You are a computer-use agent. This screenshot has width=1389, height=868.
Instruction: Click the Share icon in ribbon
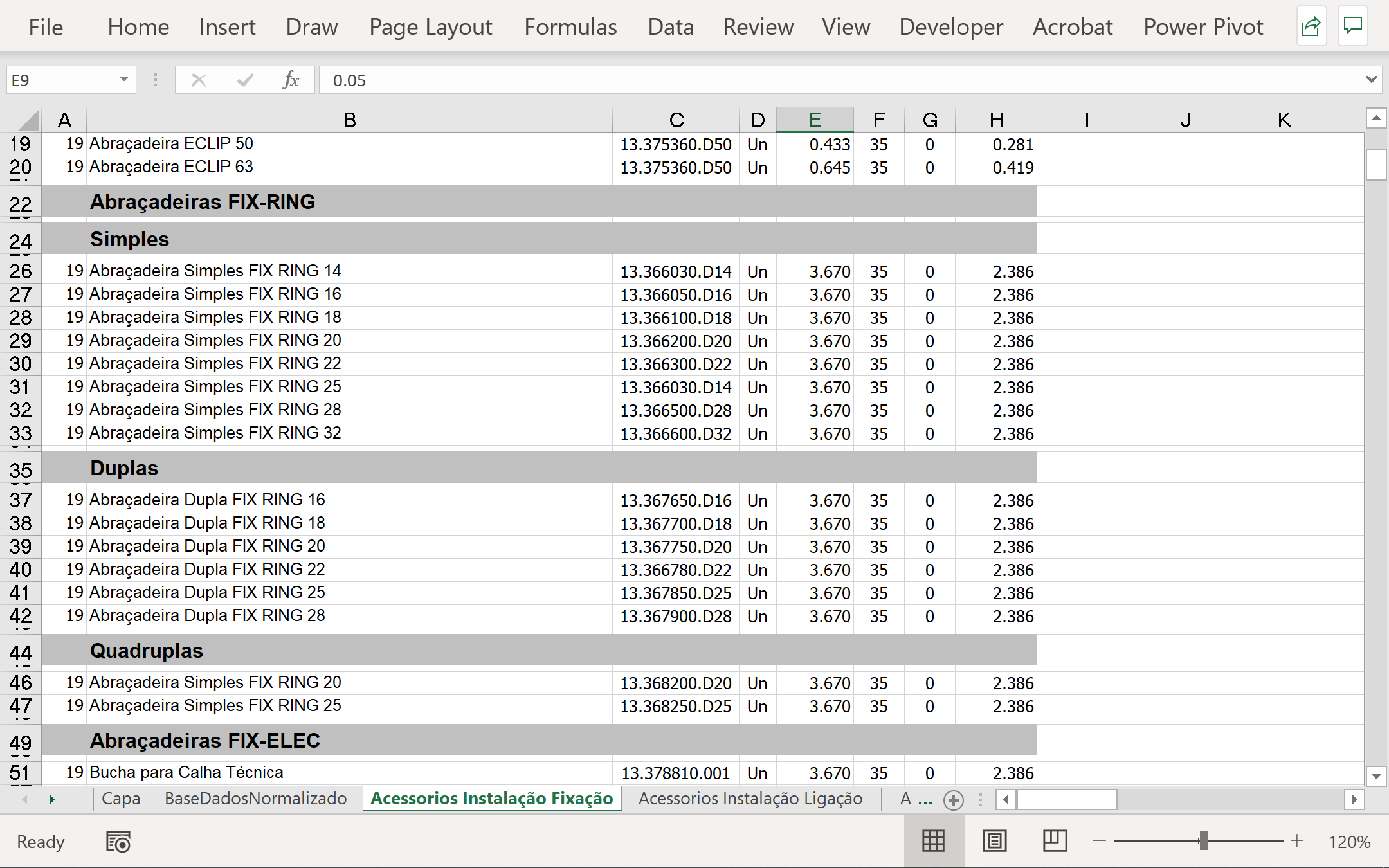pyautogui.click(x=1311, y=26)
